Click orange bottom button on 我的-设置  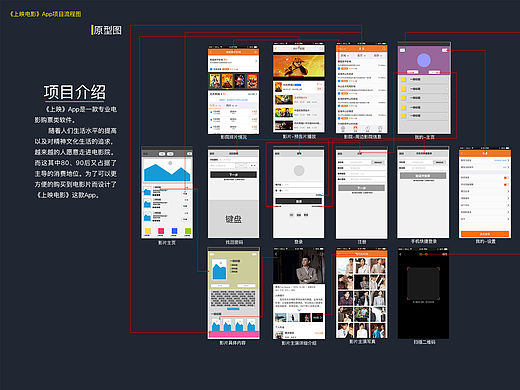click(x=485, y=234)
